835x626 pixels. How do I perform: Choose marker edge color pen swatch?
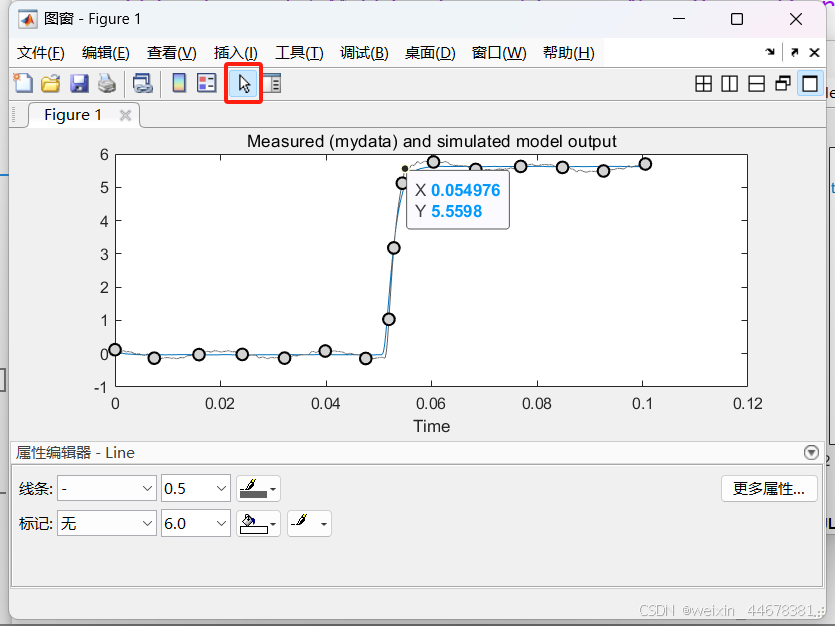tap(309, 523)
